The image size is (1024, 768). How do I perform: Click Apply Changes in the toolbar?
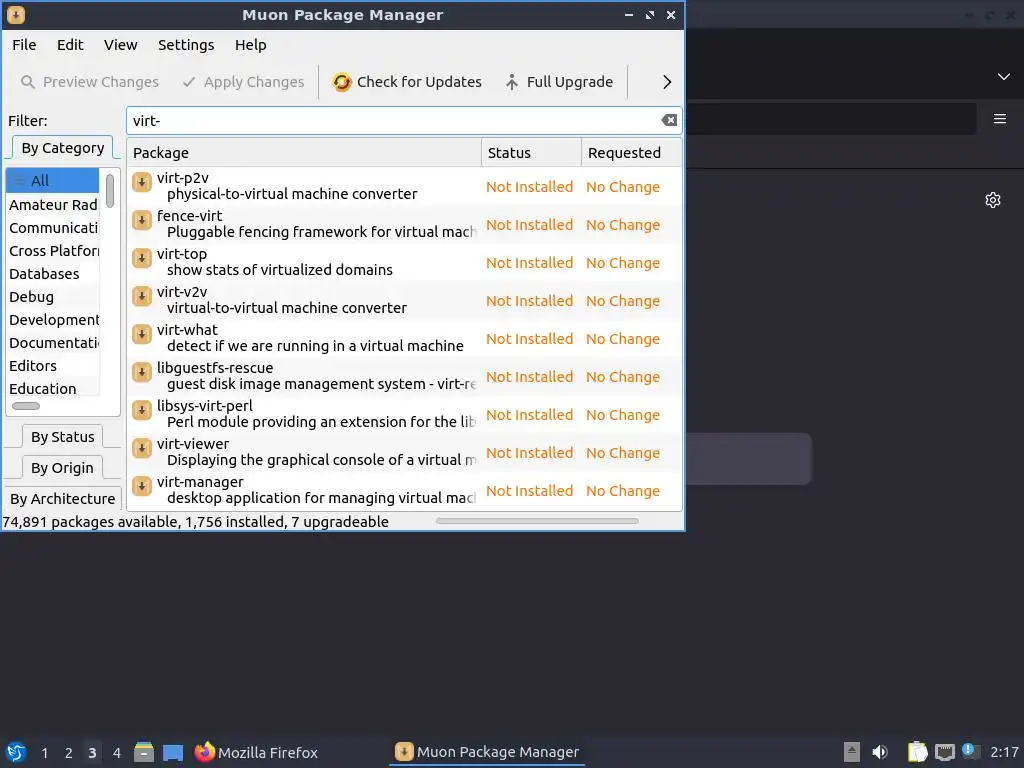[x=244, y=82]
